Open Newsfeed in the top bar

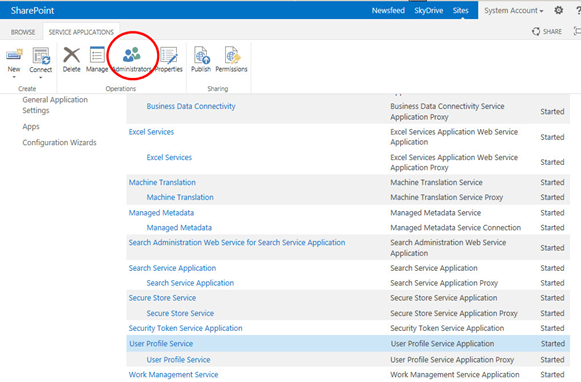click(388, 10)
